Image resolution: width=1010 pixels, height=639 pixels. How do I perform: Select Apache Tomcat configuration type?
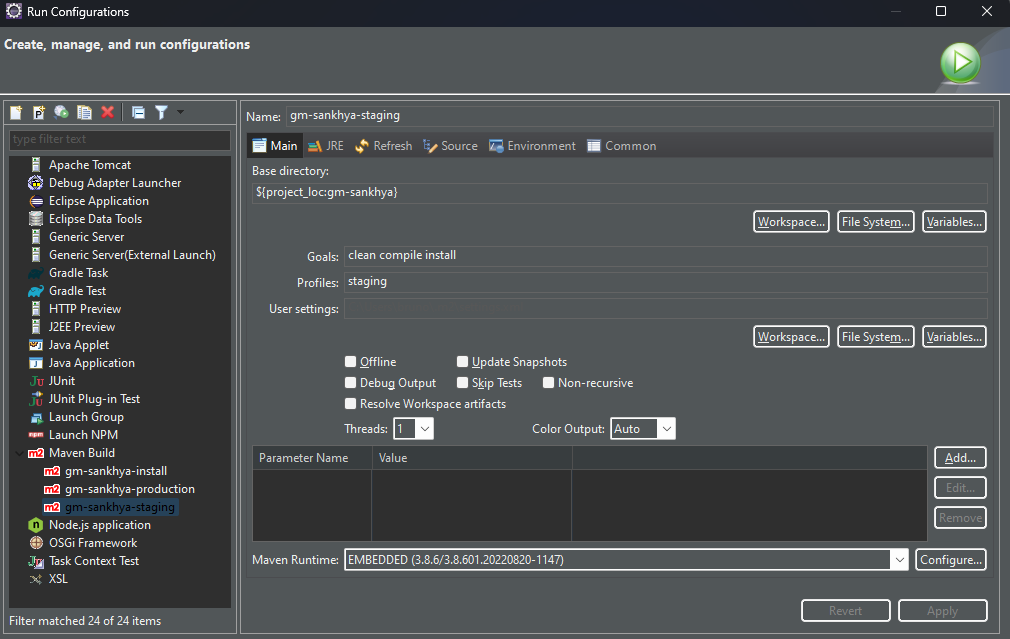tap(90, 165)
